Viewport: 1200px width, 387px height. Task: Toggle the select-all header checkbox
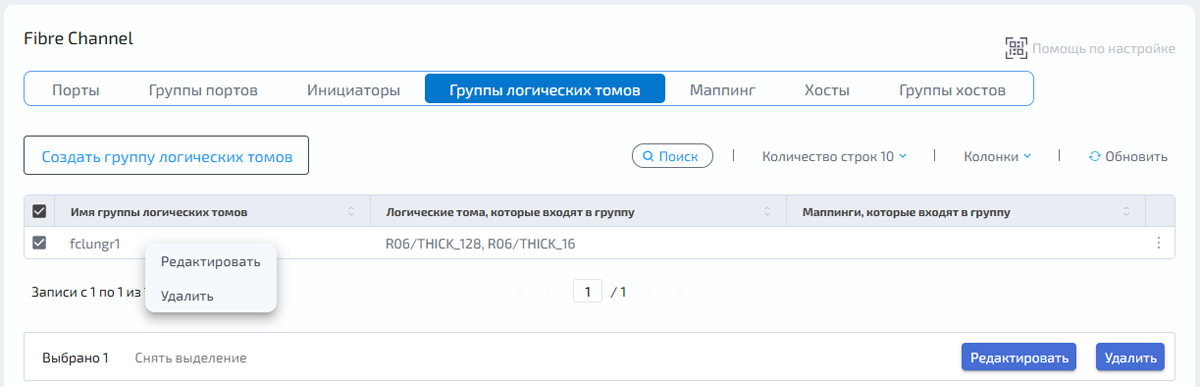click(x=40, y=211)
